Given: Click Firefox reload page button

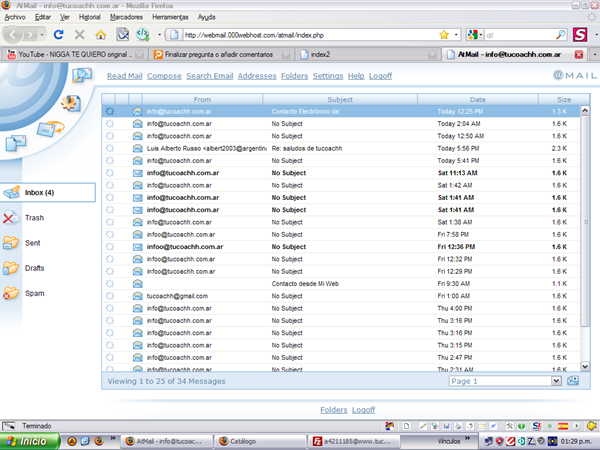Looking at the screenshot, I should tap(58, 34).
